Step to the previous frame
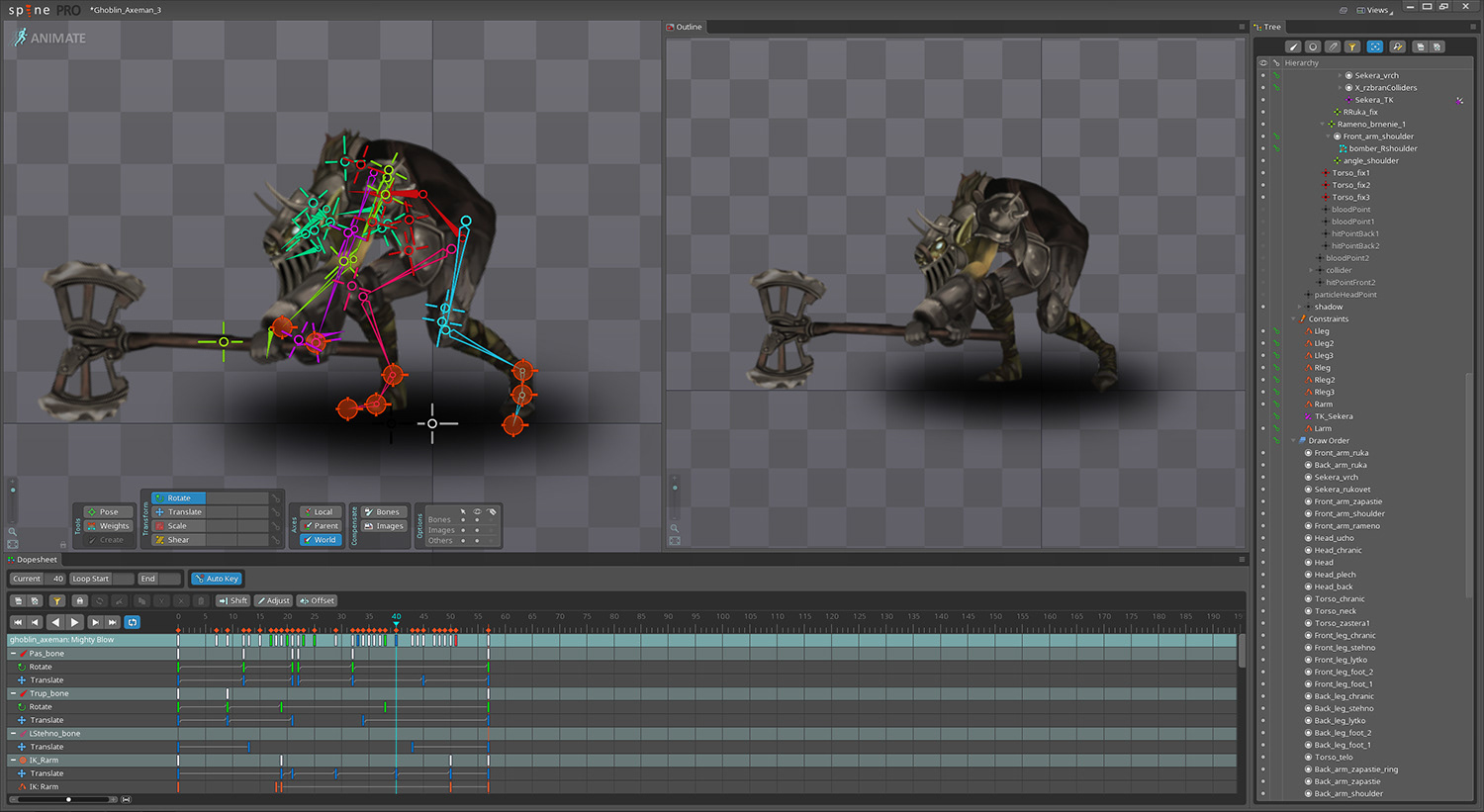 tap(36, 622)
